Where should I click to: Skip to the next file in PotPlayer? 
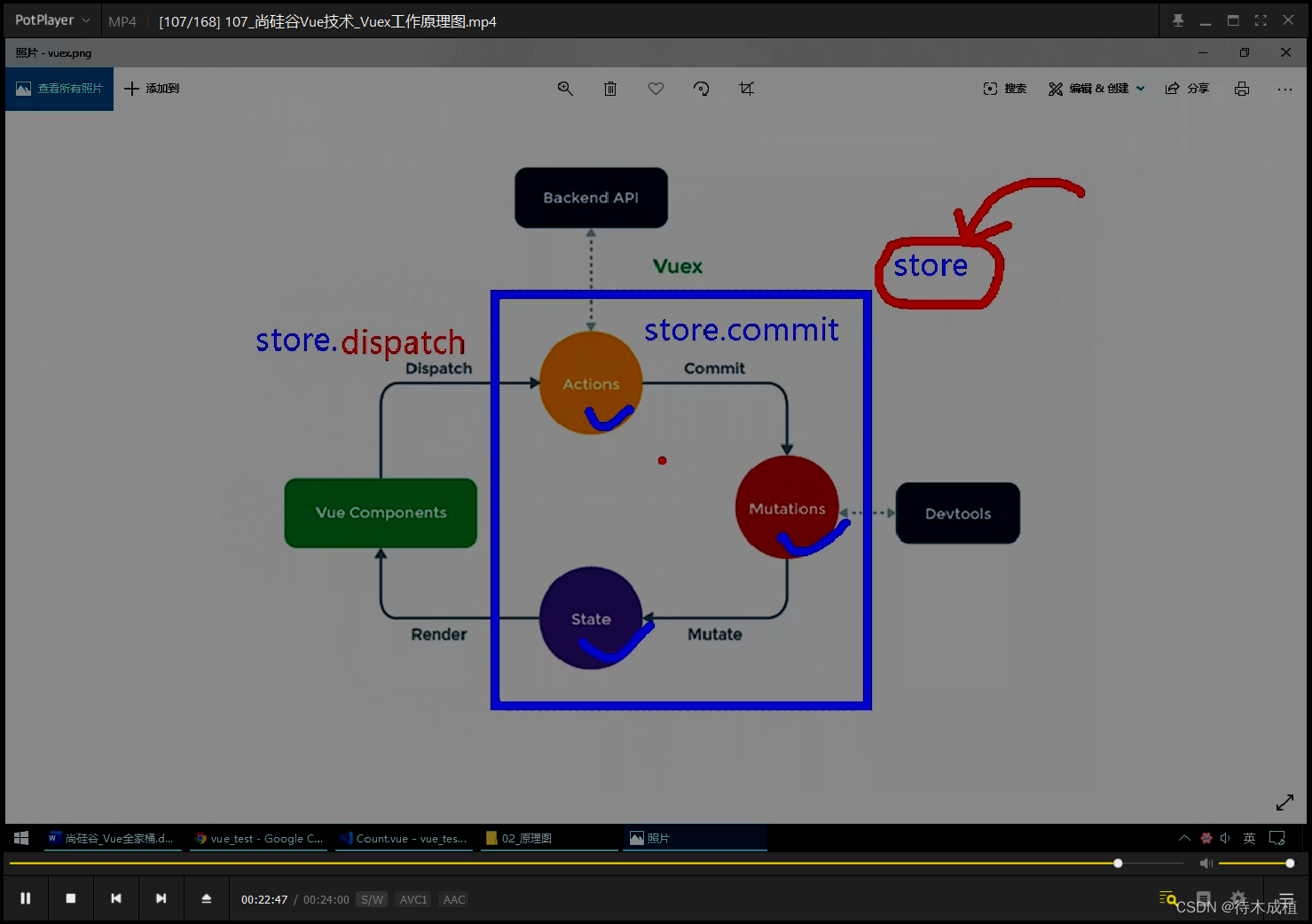pos(161,898)
